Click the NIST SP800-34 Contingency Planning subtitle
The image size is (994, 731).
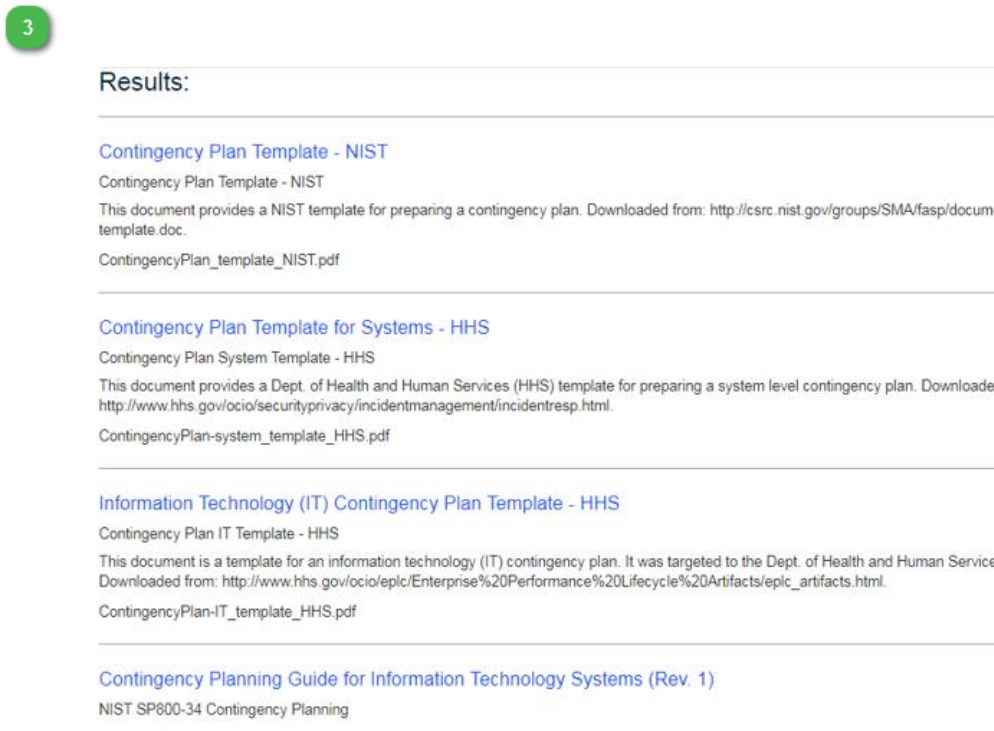(x=223, y=710)
